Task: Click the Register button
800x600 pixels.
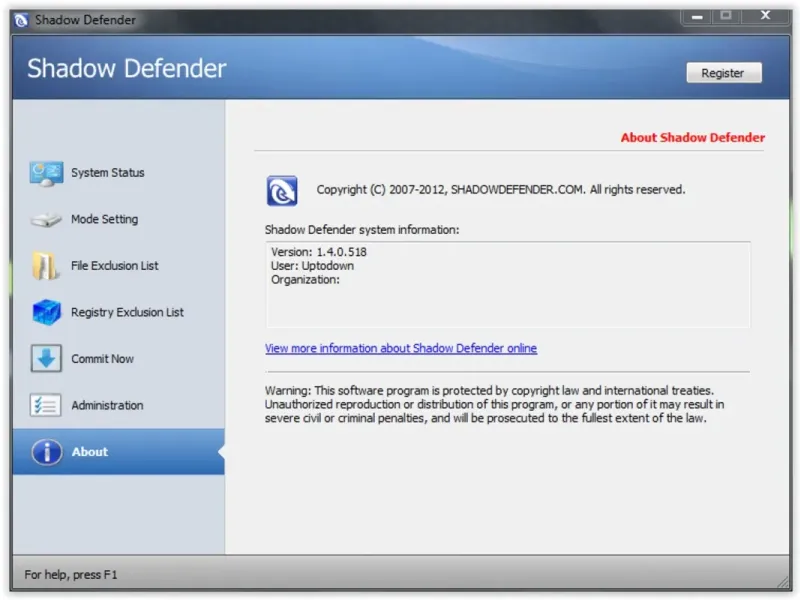Action: tap(723, 73)
